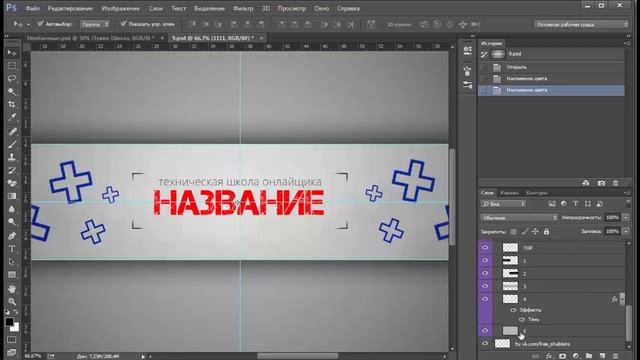Select the Eyedropper tool
Viewport: 640px width, 360px height.
coord(12,117)
